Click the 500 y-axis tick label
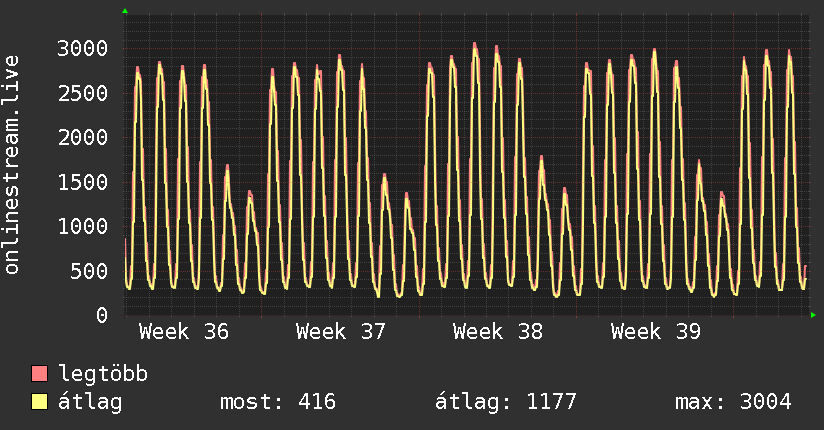This screenshot has height=430, width=824. 89,271
